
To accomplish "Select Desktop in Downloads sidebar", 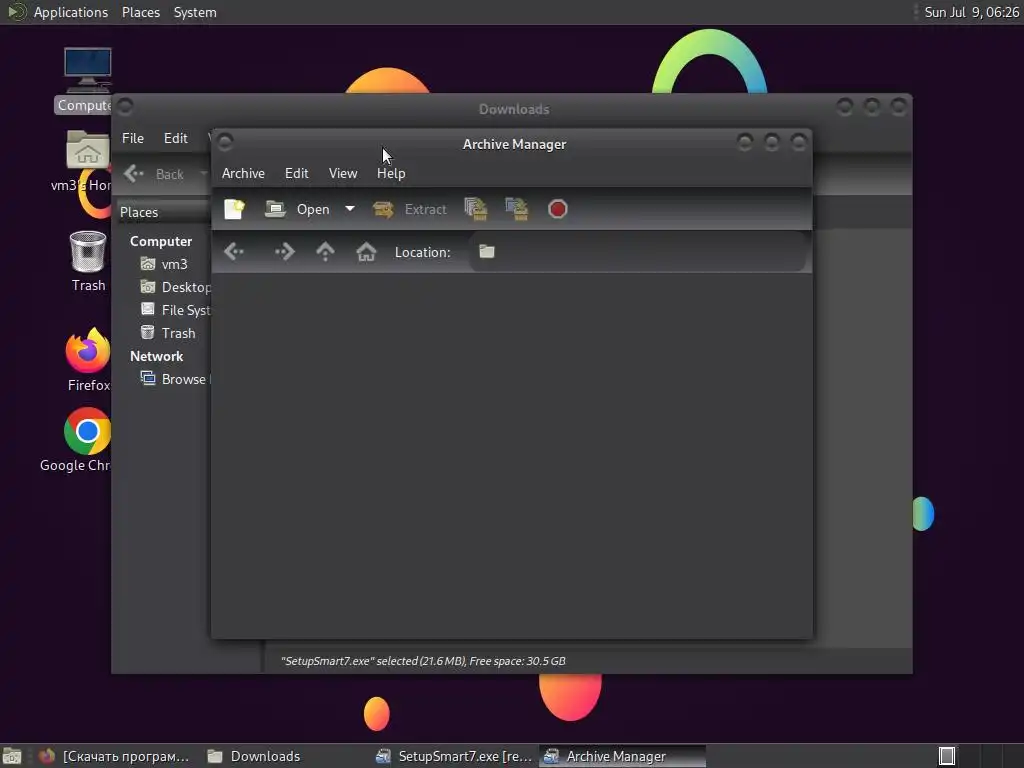I will coord(176,287).
